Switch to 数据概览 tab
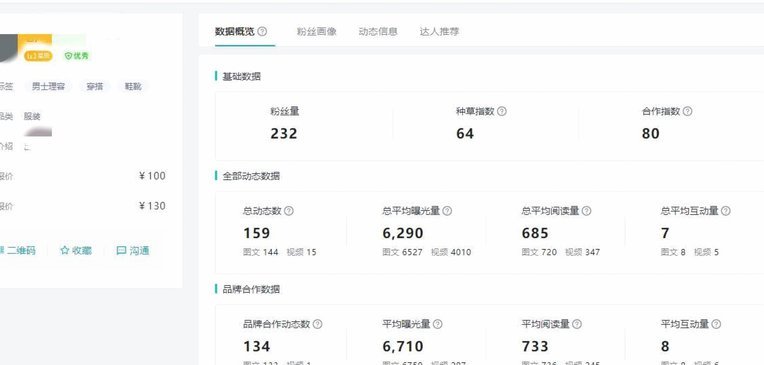764x365 pixels. pyautogui.click(x=235, y=32)
